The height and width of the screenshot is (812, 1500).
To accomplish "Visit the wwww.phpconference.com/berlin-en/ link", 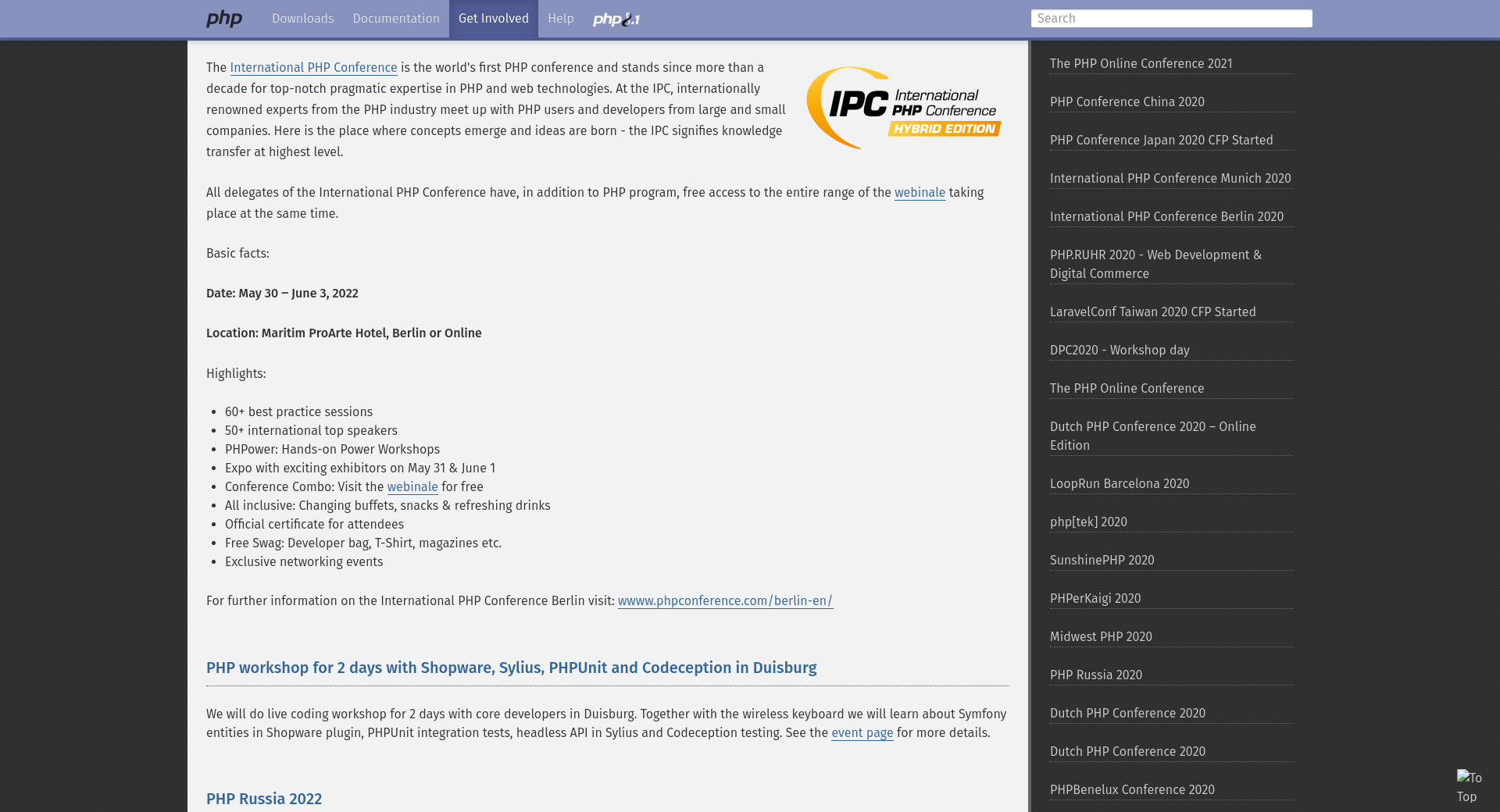I will [725, 601].
